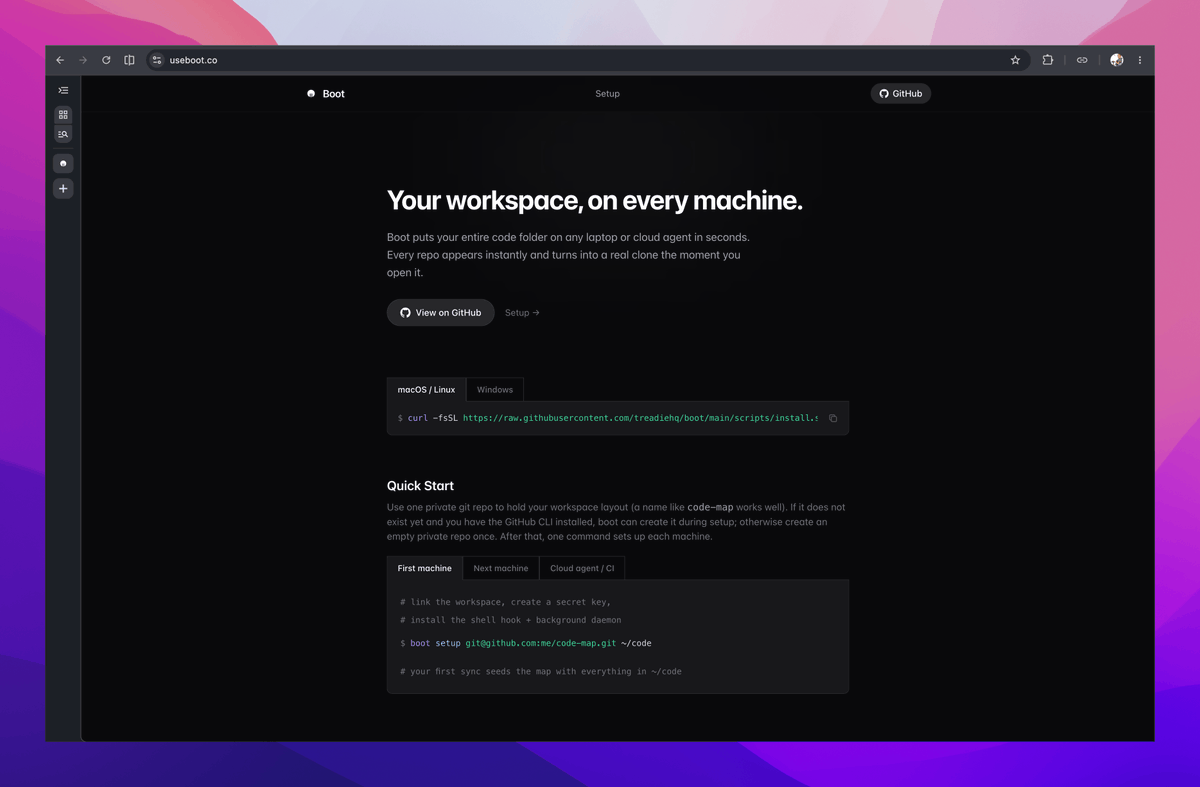This screenshot has width=1200, height=787.
Task: Reload the useboot.co page
Action: tap(106, 60)
